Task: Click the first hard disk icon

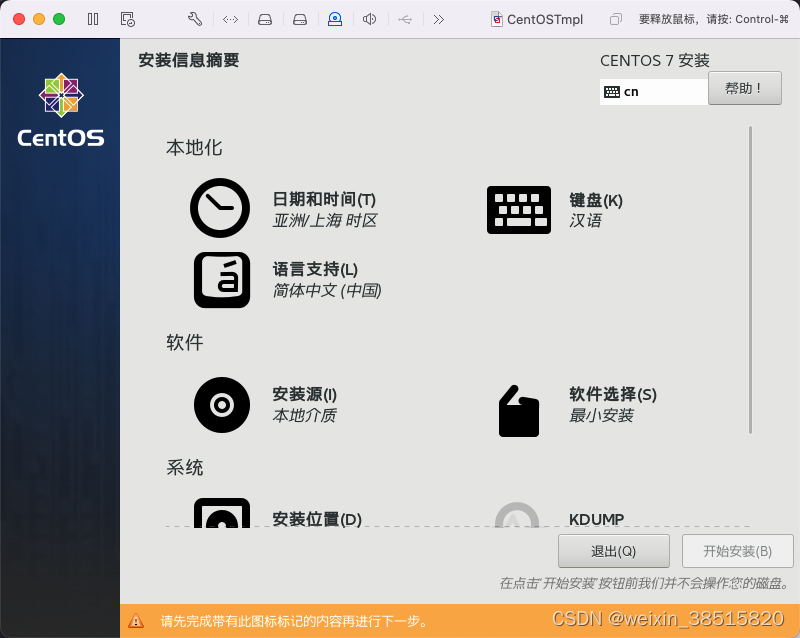Action: (265, 19)
